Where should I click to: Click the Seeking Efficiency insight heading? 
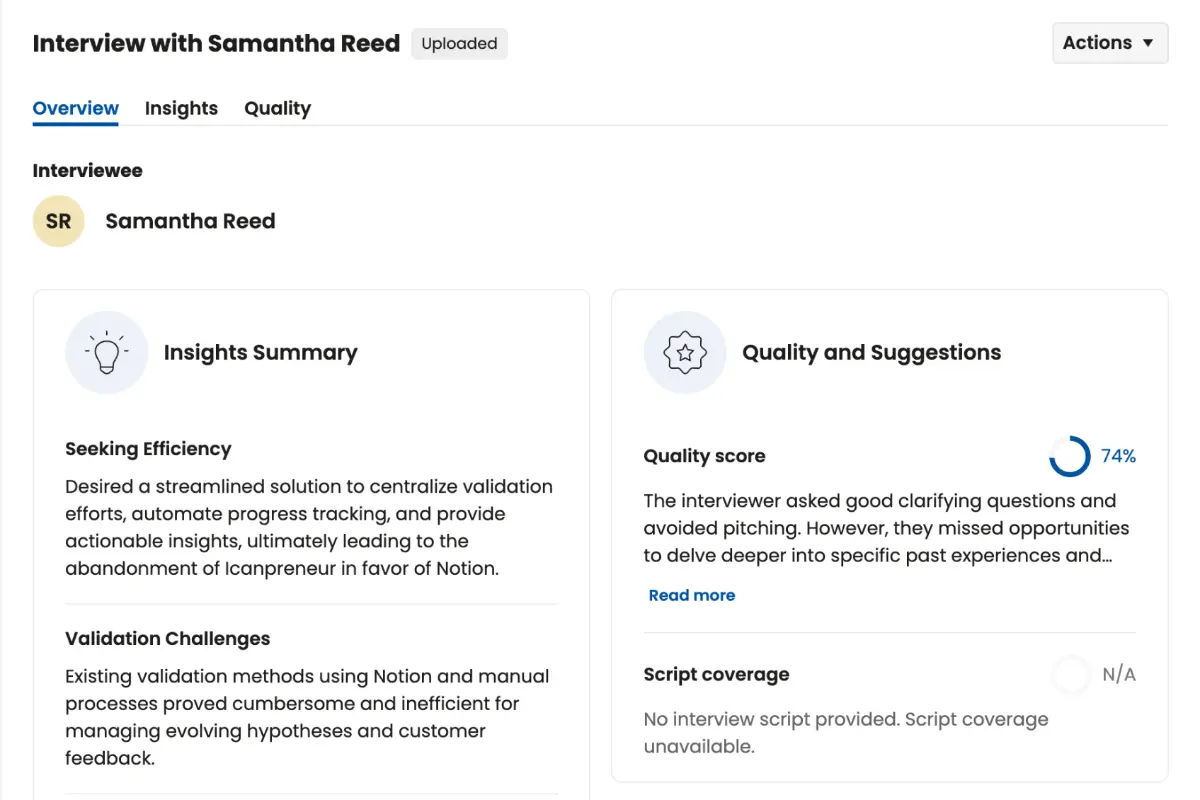click(148, 449)
